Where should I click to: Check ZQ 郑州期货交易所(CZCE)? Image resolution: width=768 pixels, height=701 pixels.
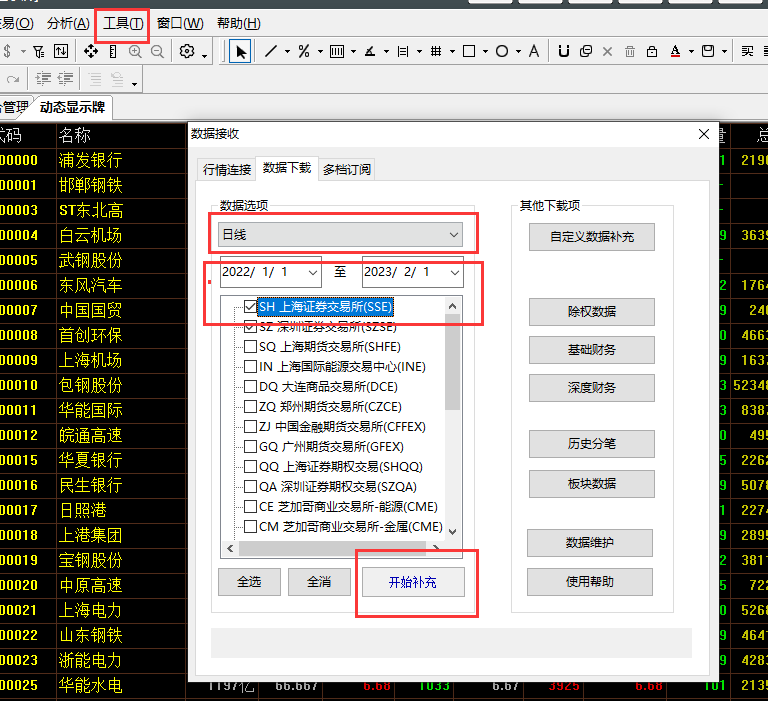250,407
